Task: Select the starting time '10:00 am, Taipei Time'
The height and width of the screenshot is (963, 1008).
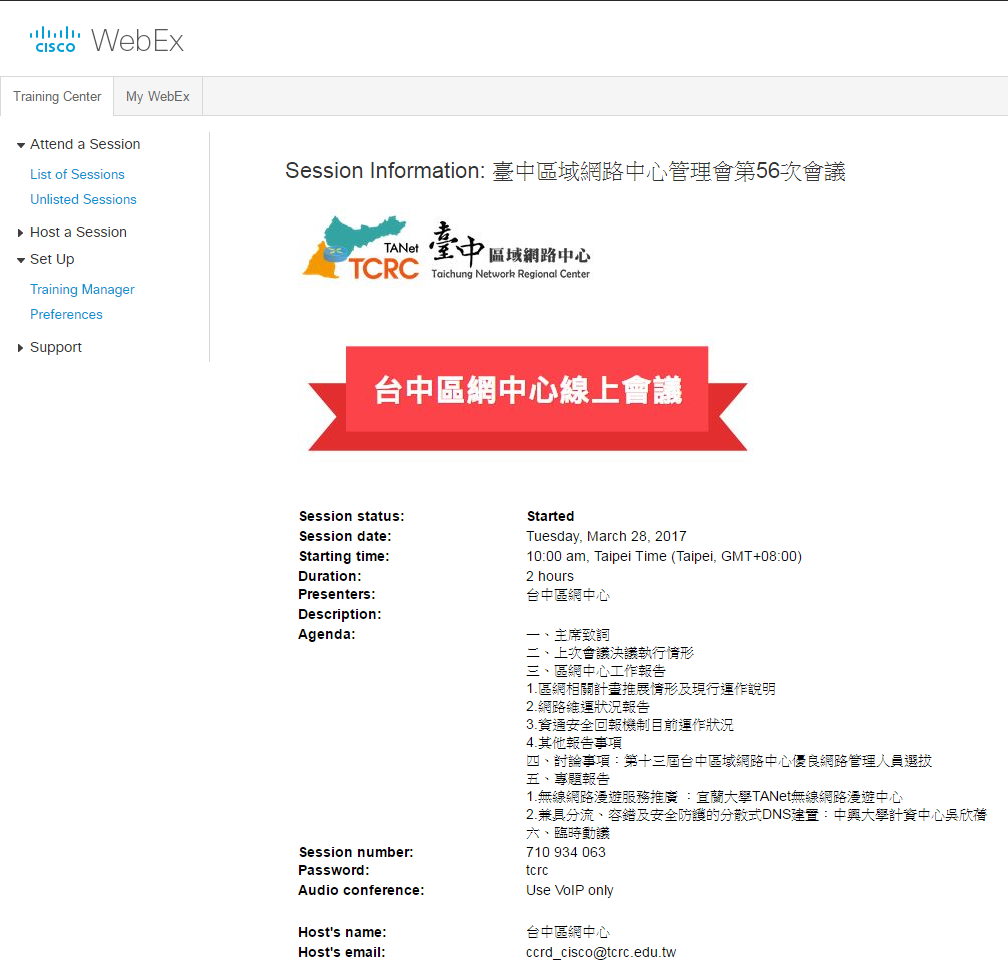Action: click(664, 556)
